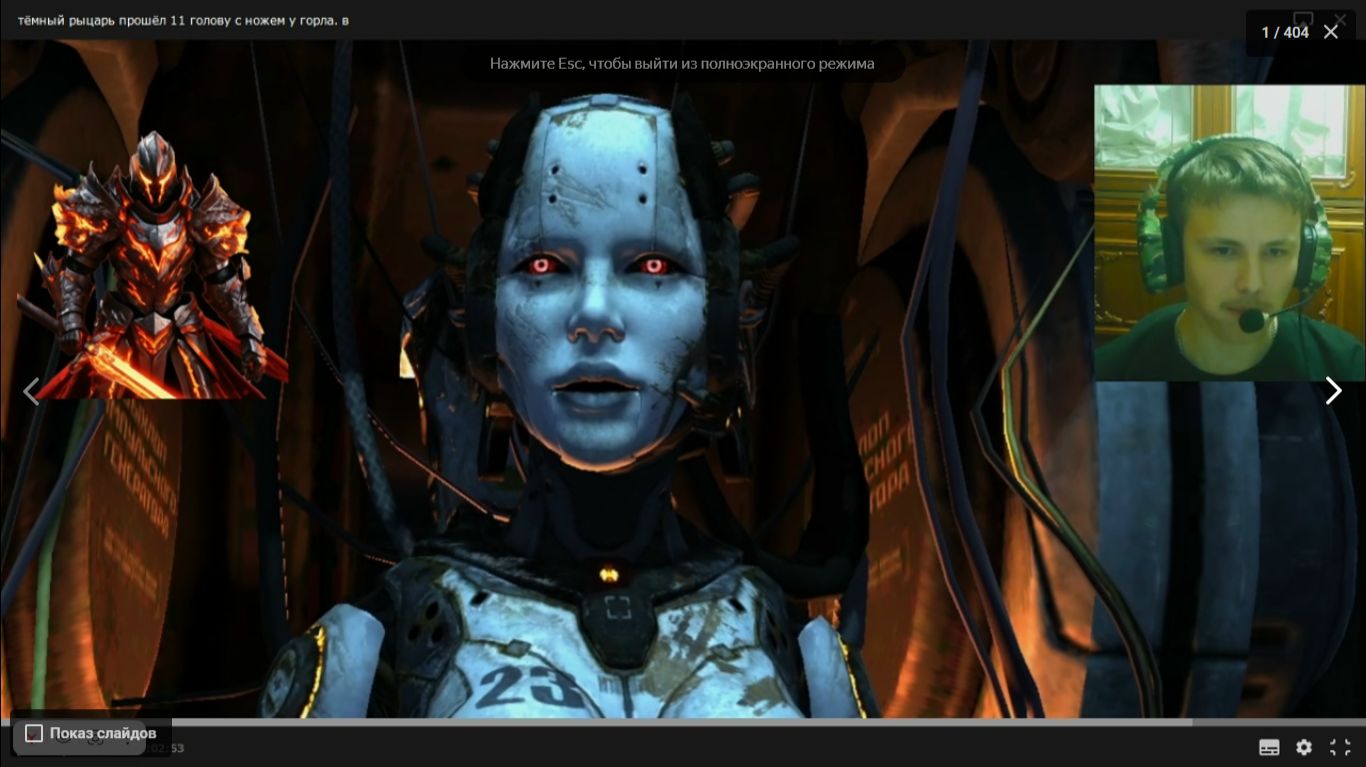Viewport: 1366px width, 767px height.
Task: Toggle subtitles with the captions icon
Action: pos(1269,747)
